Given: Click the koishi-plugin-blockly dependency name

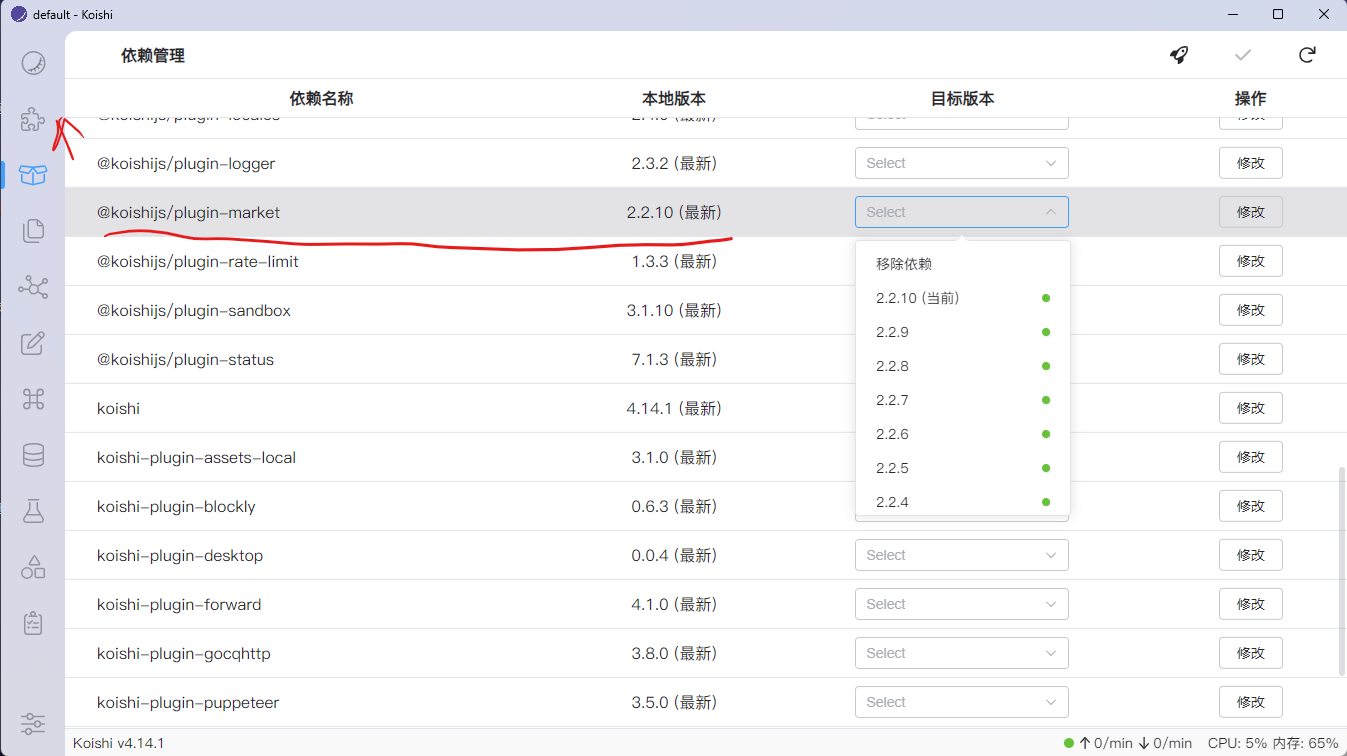Looking at the screenshot, I should (176, 506).
